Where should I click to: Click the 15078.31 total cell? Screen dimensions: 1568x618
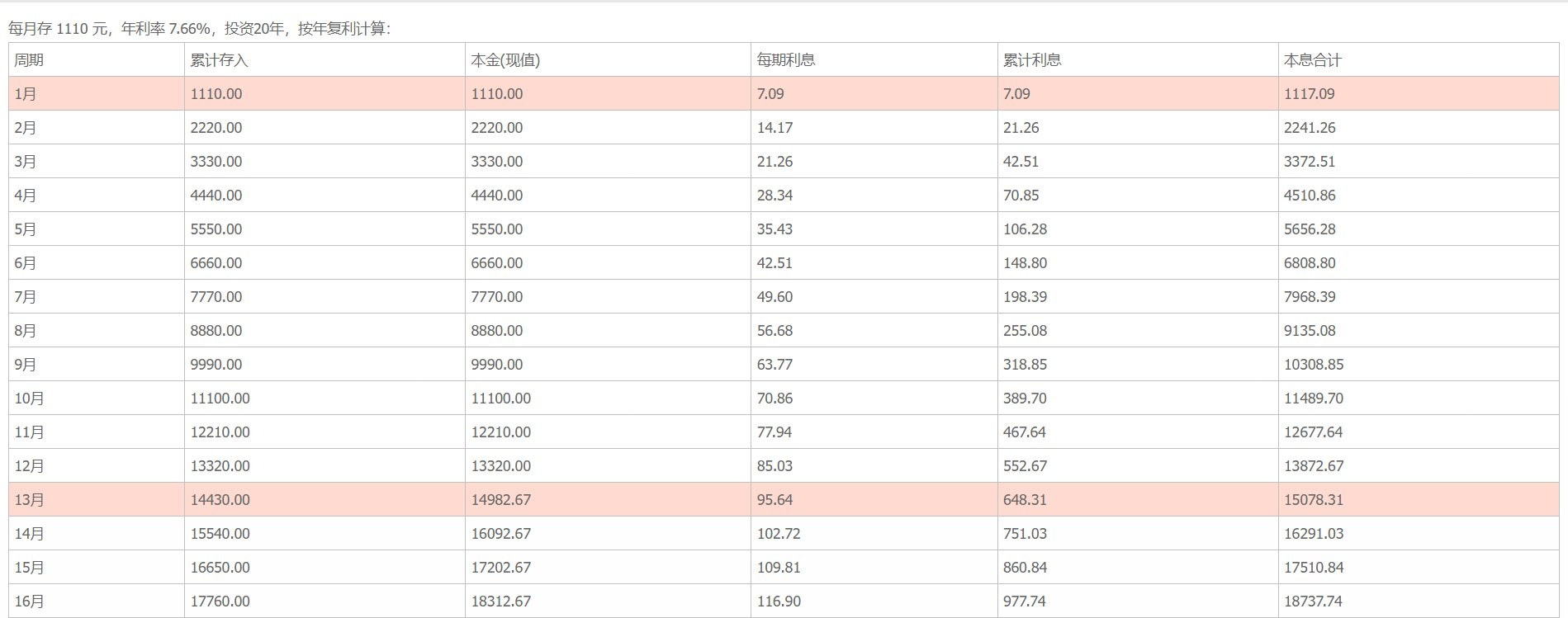[x=1419, y=500]
